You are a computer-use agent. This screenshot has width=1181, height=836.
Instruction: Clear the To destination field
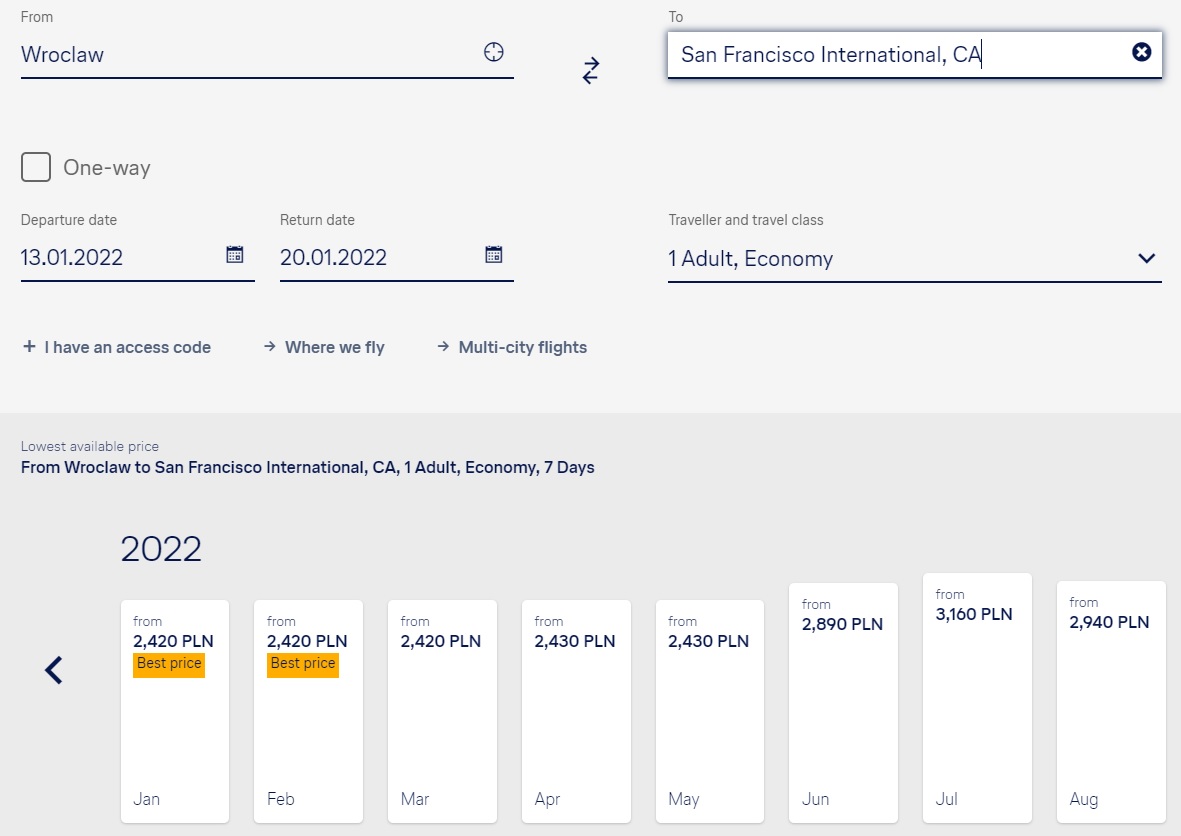pos(1141,51)
